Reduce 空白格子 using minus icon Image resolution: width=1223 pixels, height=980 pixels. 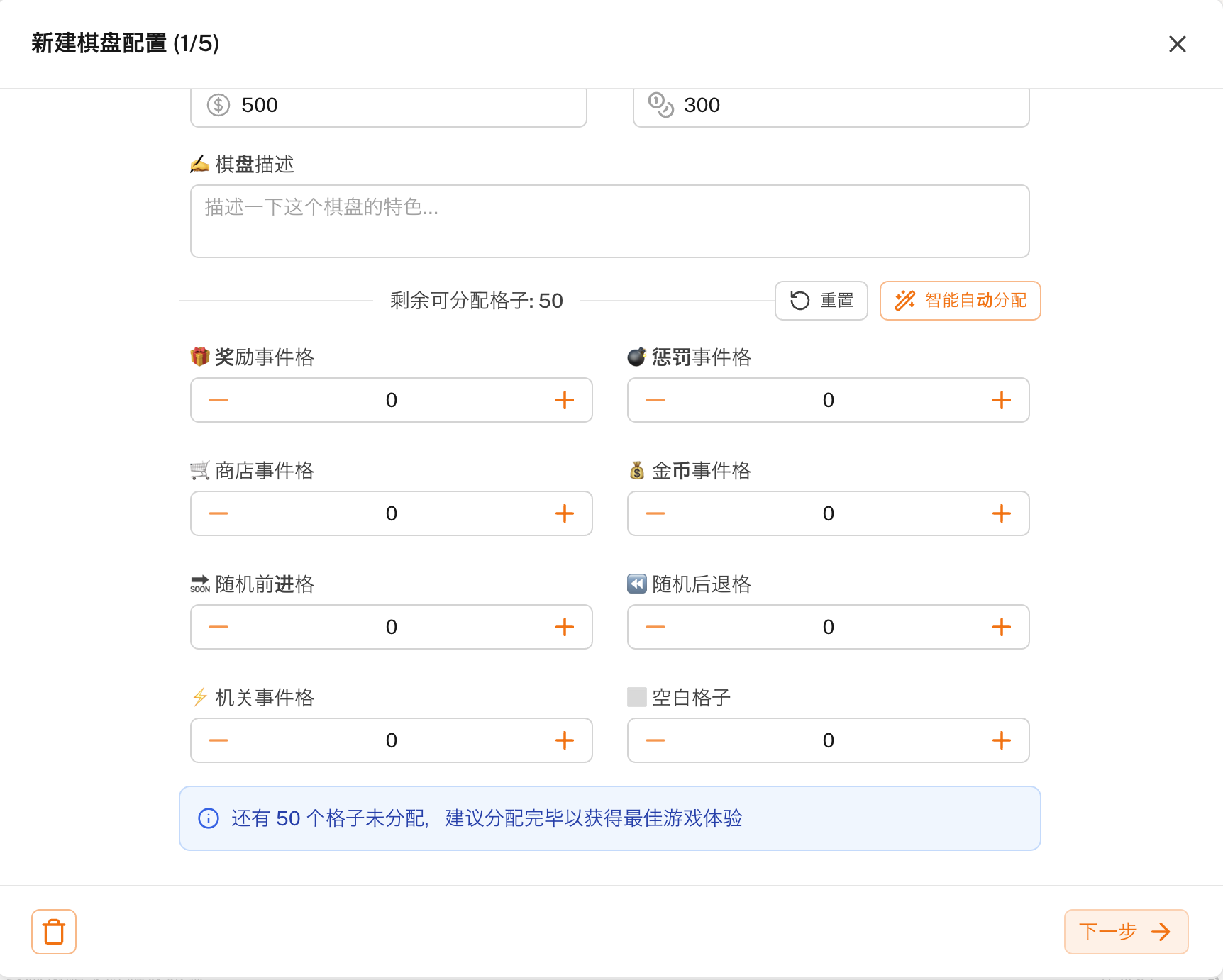coord(655,740)
